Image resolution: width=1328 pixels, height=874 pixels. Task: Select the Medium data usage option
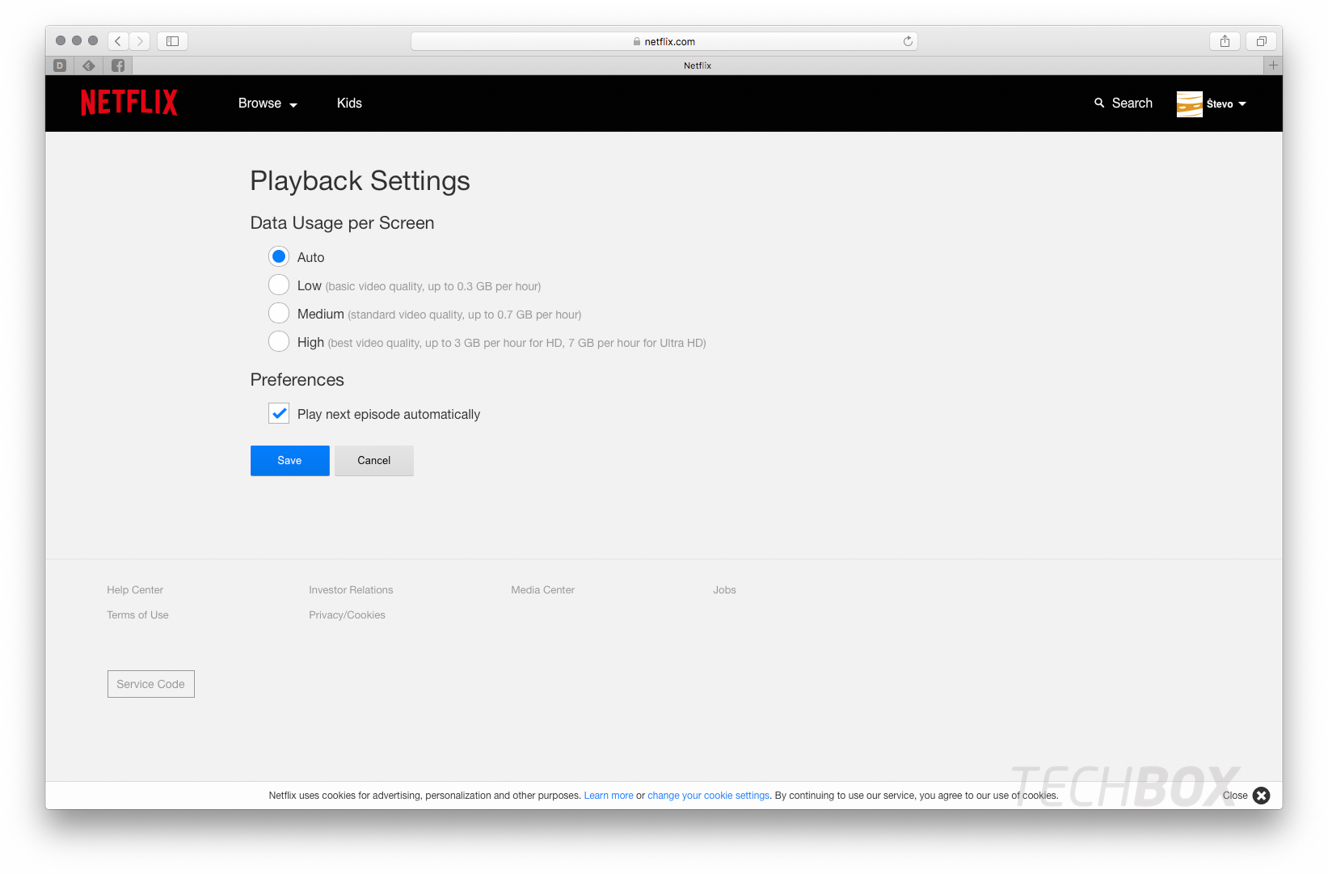(279, 313)
